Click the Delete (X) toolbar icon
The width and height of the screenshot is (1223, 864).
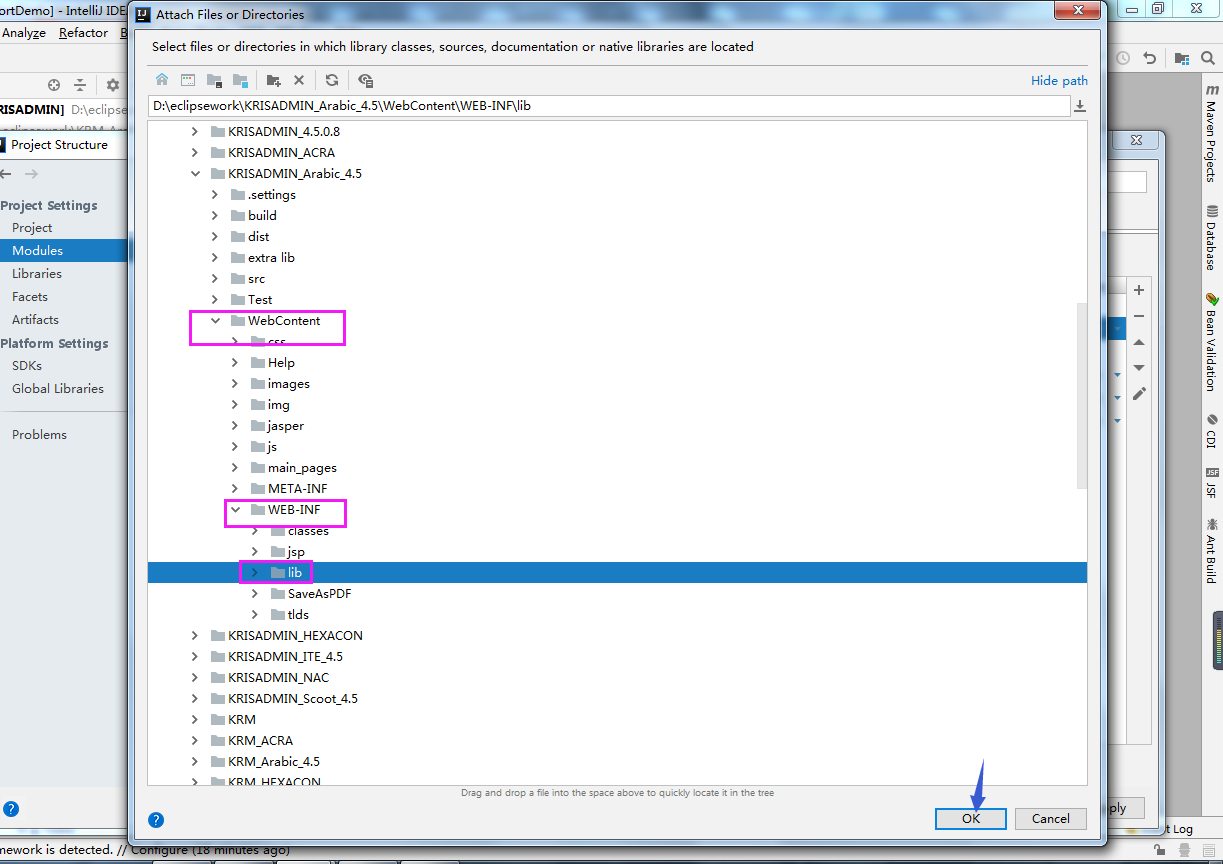tap(298, 80)
